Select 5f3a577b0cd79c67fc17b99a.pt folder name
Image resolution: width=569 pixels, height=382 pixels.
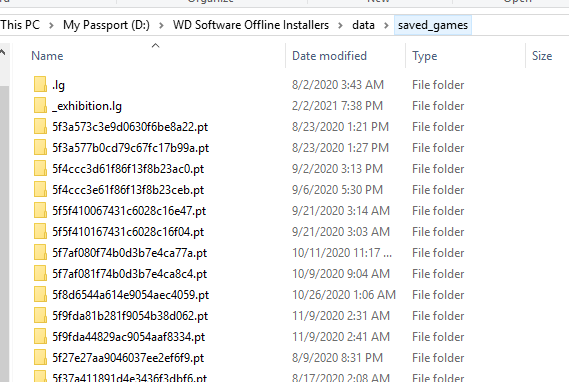pos(131,148)
